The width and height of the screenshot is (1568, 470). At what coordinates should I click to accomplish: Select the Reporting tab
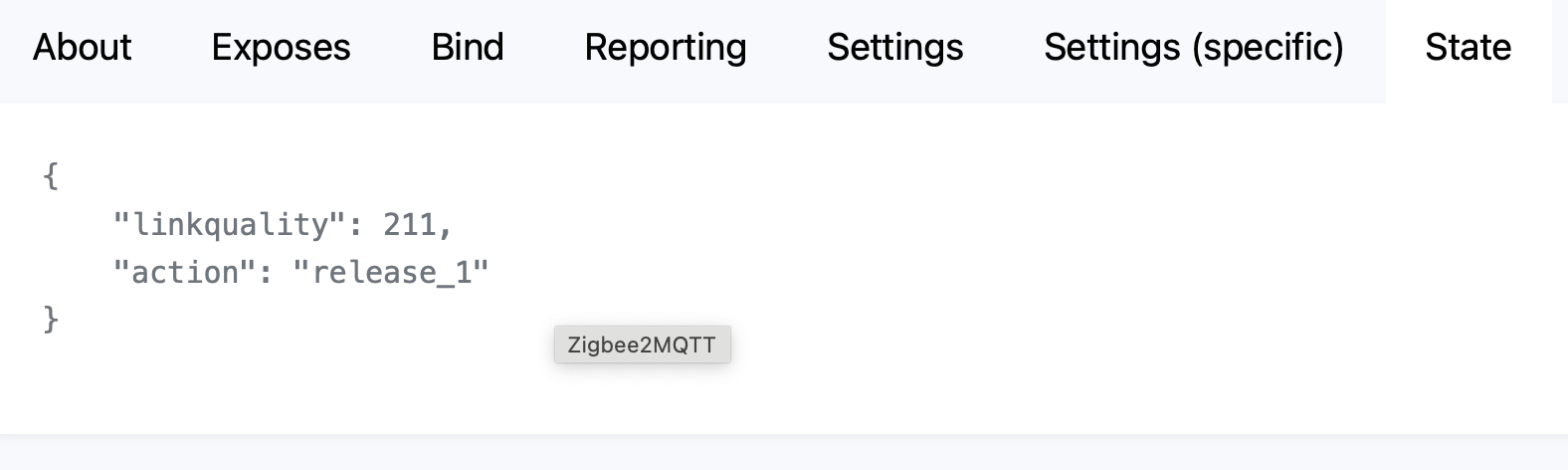tap(666, 48)
